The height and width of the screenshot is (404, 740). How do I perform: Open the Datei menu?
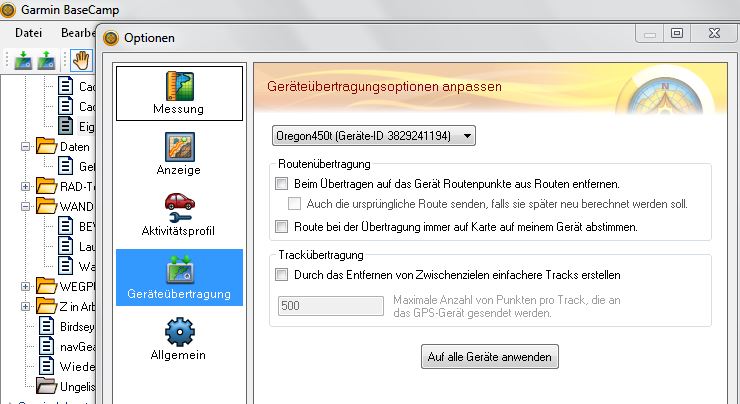pos(28,33)
